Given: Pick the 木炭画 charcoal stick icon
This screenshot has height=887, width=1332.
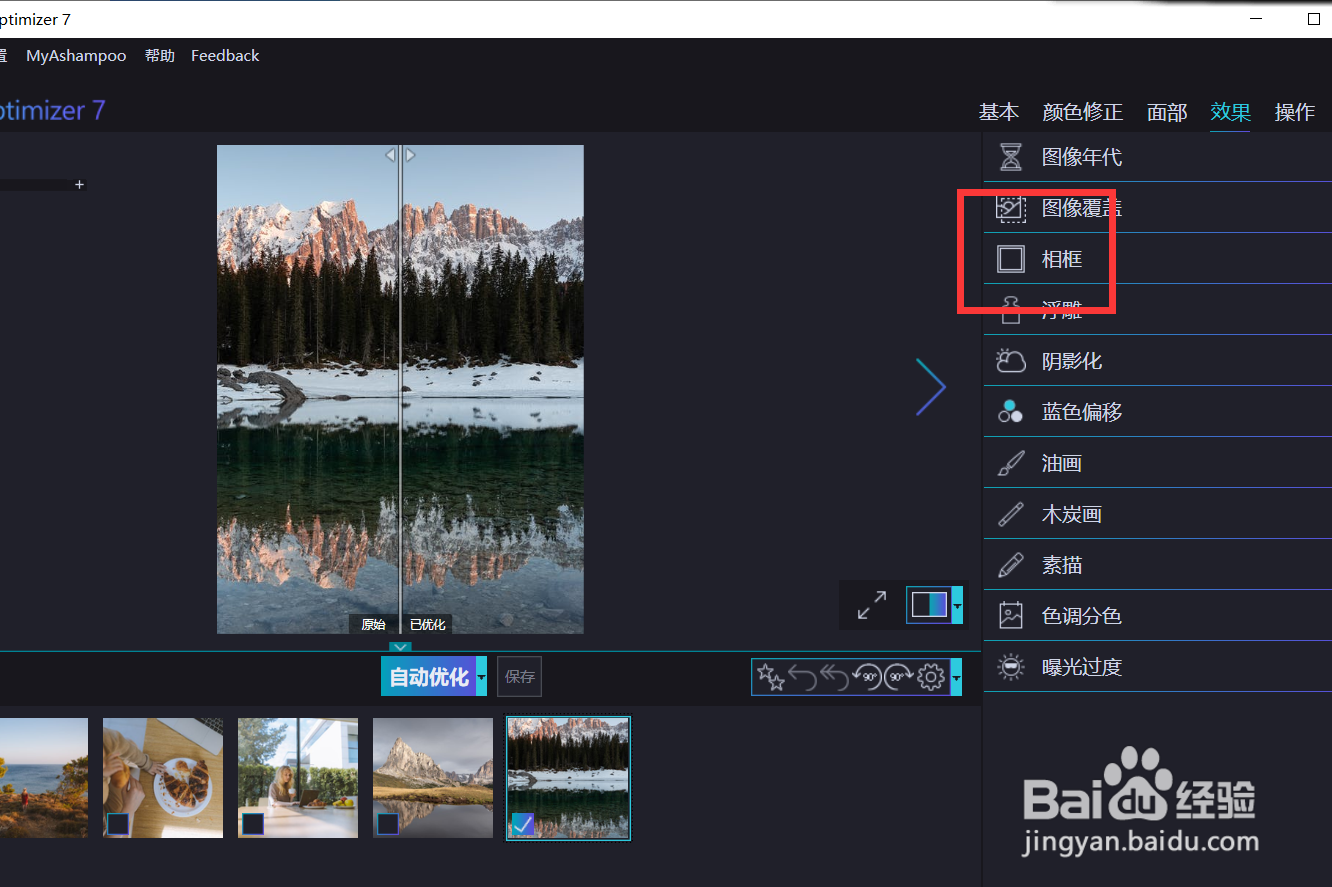Looking at the screenshot, I should [1011, 514].
